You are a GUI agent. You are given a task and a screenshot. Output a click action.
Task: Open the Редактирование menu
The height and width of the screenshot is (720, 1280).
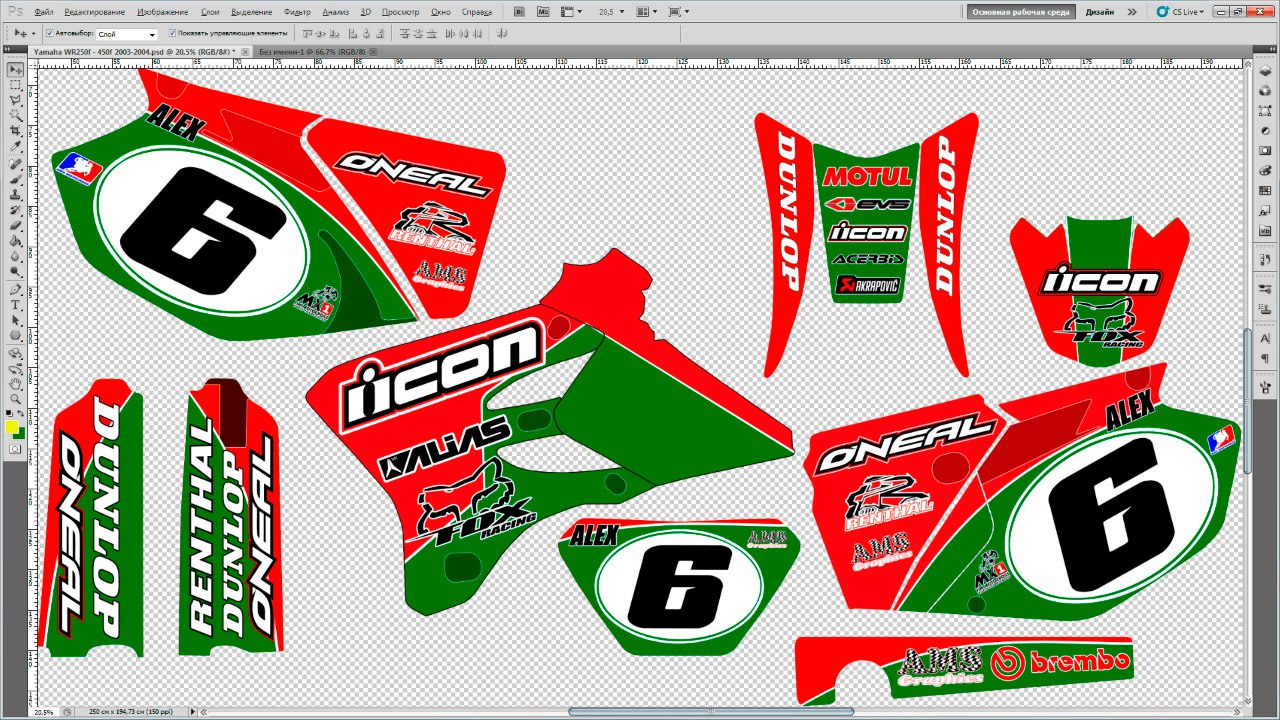95,12
